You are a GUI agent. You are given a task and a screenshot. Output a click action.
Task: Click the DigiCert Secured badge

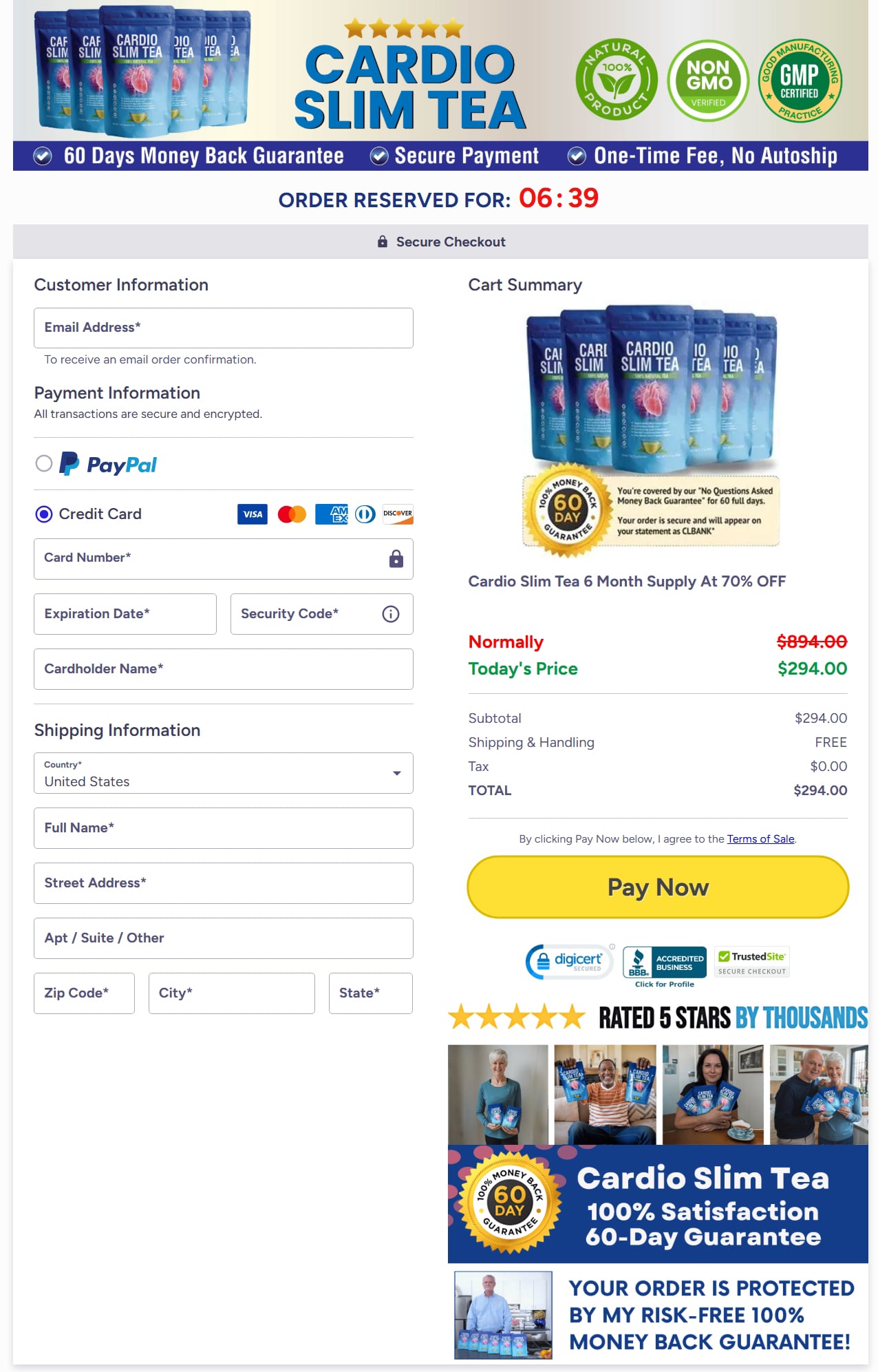click(569, 962)
